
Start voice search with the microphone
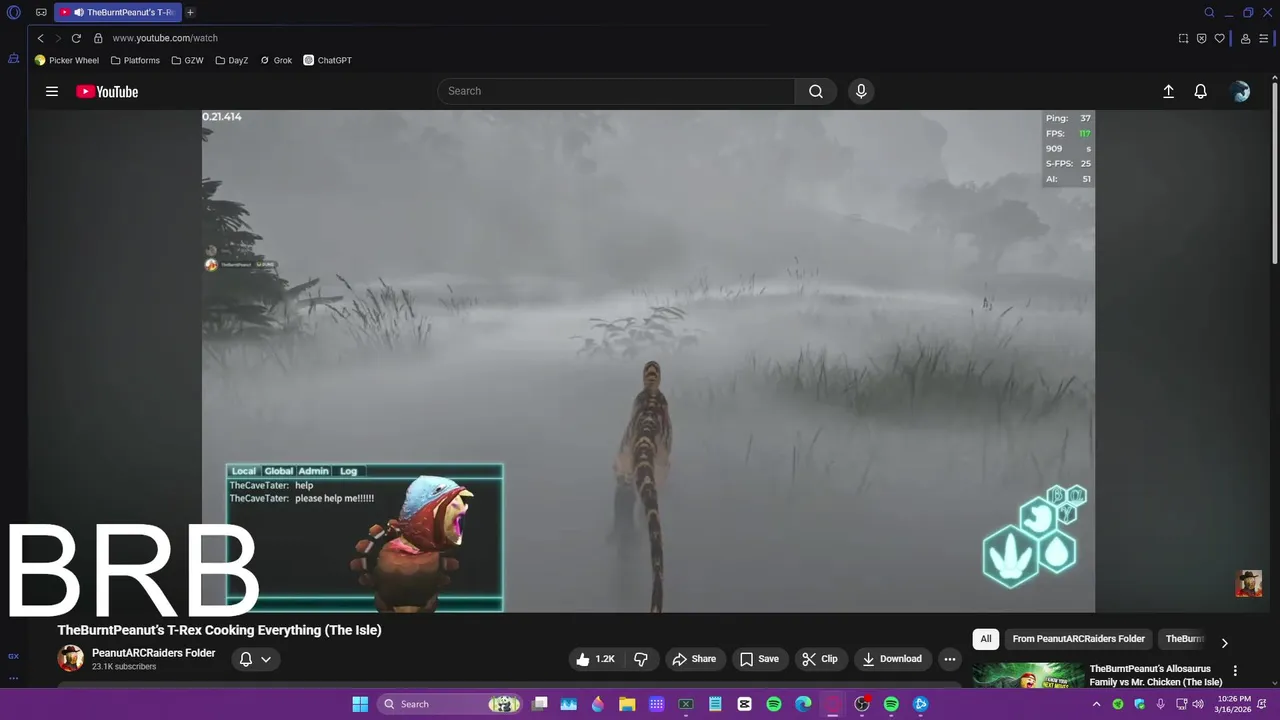pos(861,91)
